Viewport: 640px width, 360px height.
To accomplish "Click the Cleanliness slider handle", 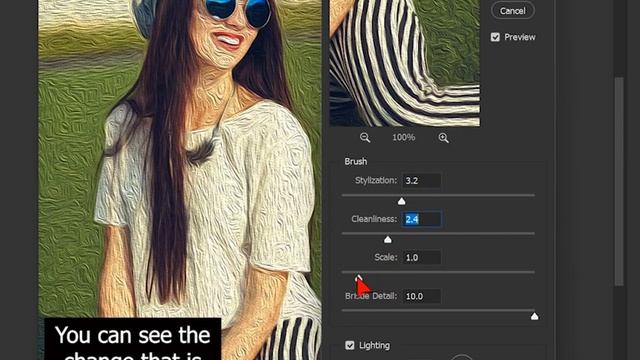I will tap(388, 240).
